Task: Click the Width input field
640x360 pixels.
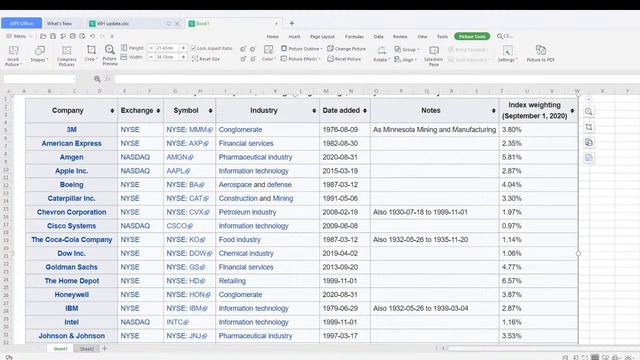Action: coord(167,57)
